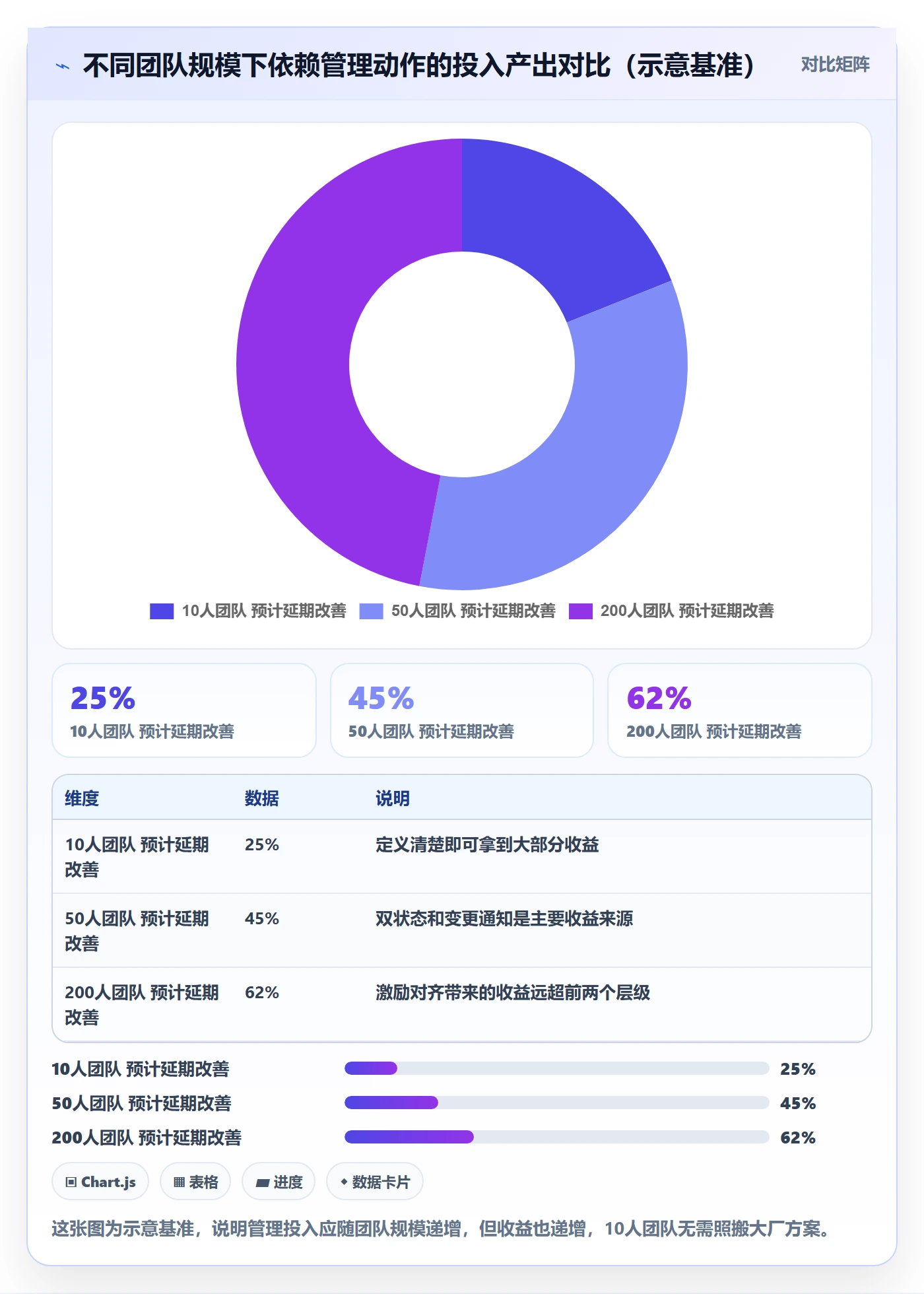Select the 45% data card
The image size is (924, 1294).
point(462,710)
